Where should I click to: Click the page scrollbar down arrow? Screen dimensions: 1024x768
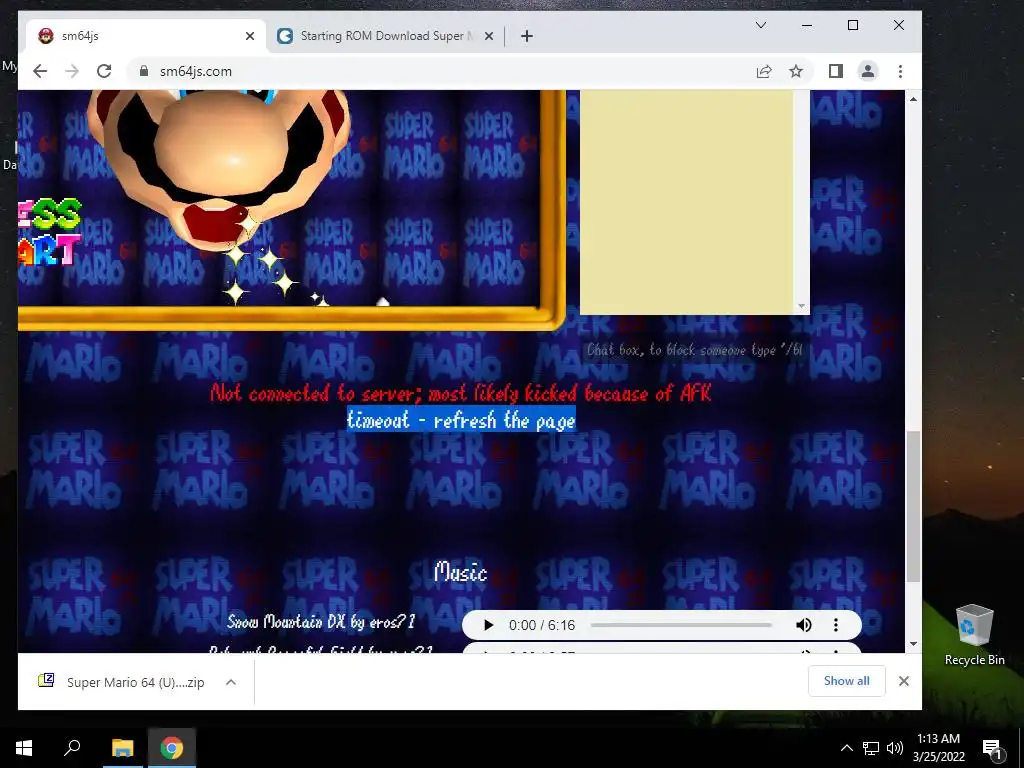[913, 643]
